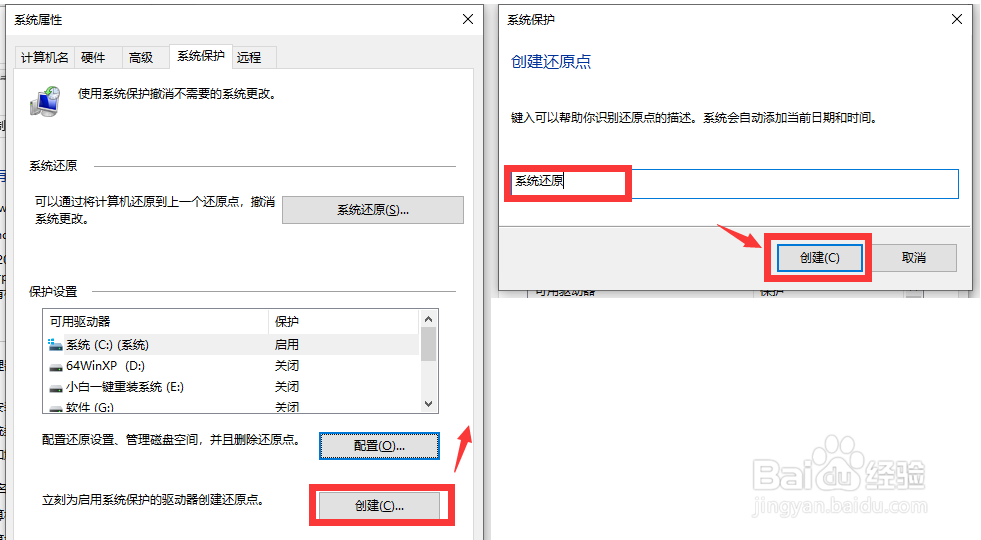981x540 pixels.
Task: Switch to the 计算机名 tab
Action: click(44, 58)
